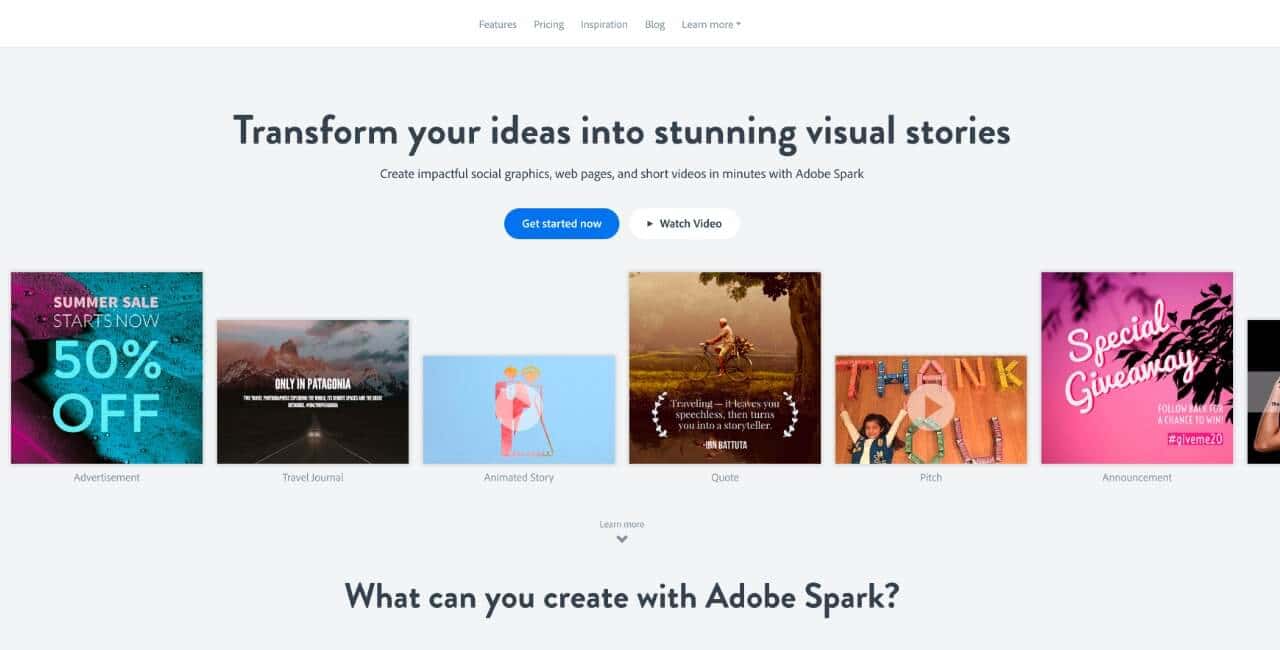Open the Inspiration nav link
1280x650 pixels.
(x=604, y=24)
